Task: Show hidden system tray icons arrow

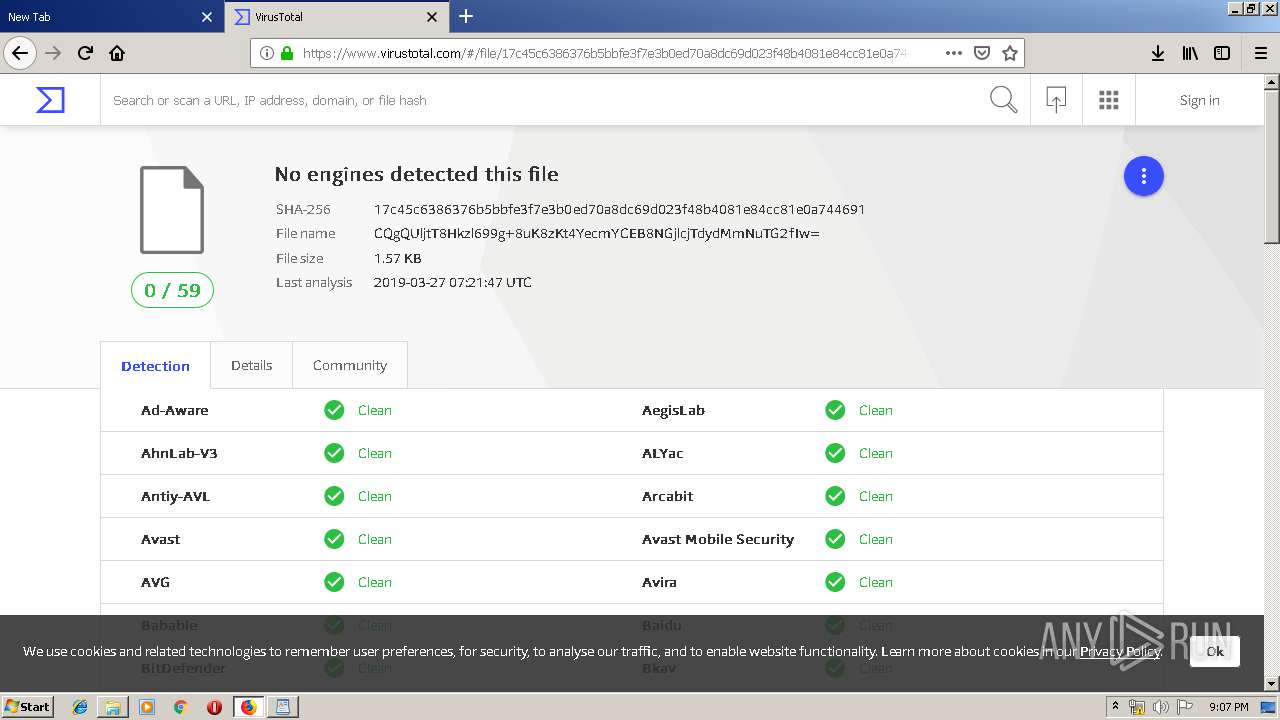Action: tap(1115, 707)
